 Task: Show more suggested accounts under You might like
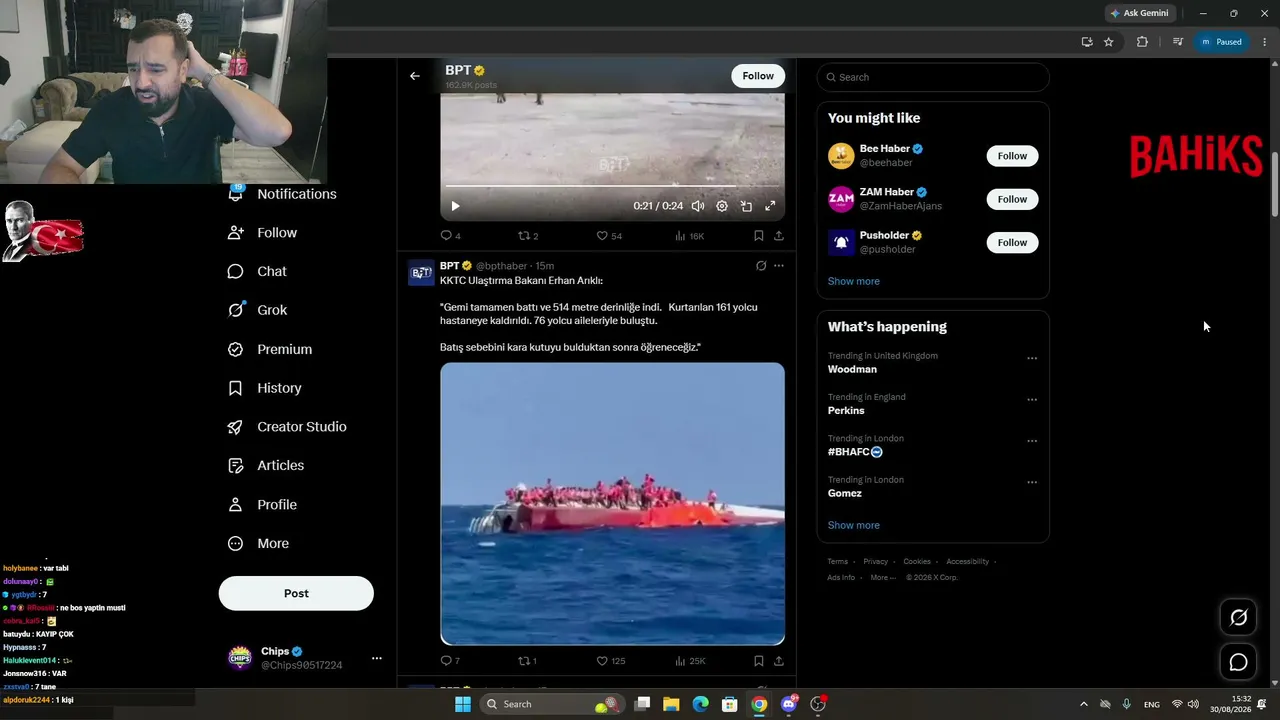[x=854, y=281]
